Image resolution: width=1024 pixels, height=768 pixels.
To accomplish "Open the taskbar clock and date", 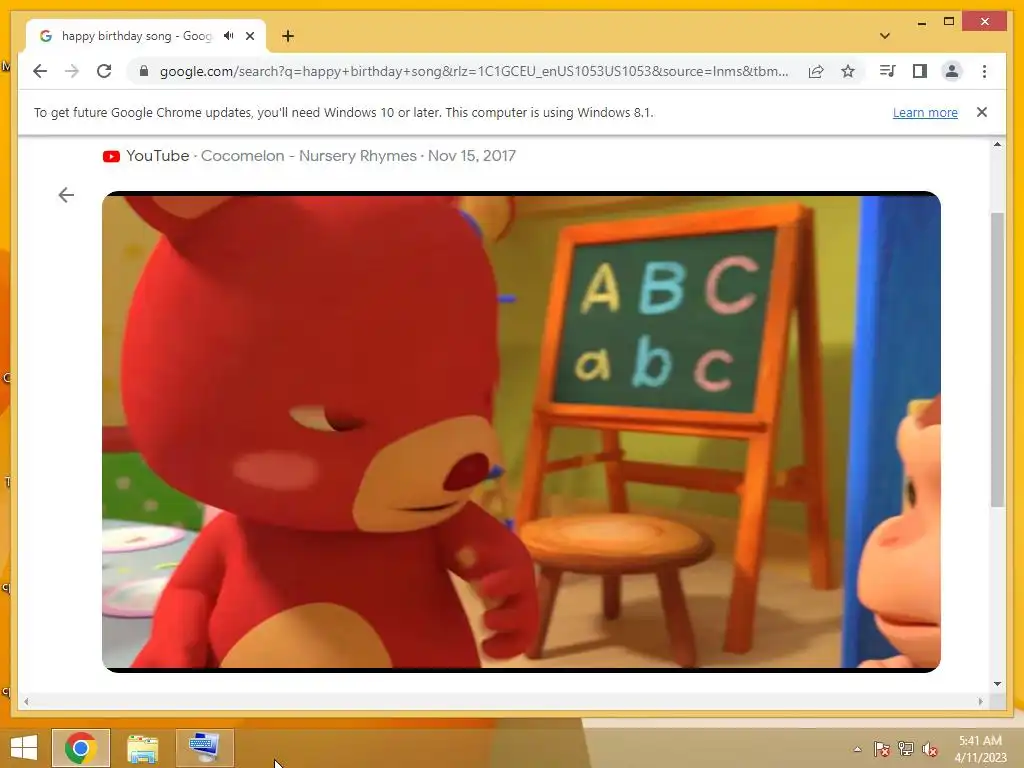I will pos(980,749).
